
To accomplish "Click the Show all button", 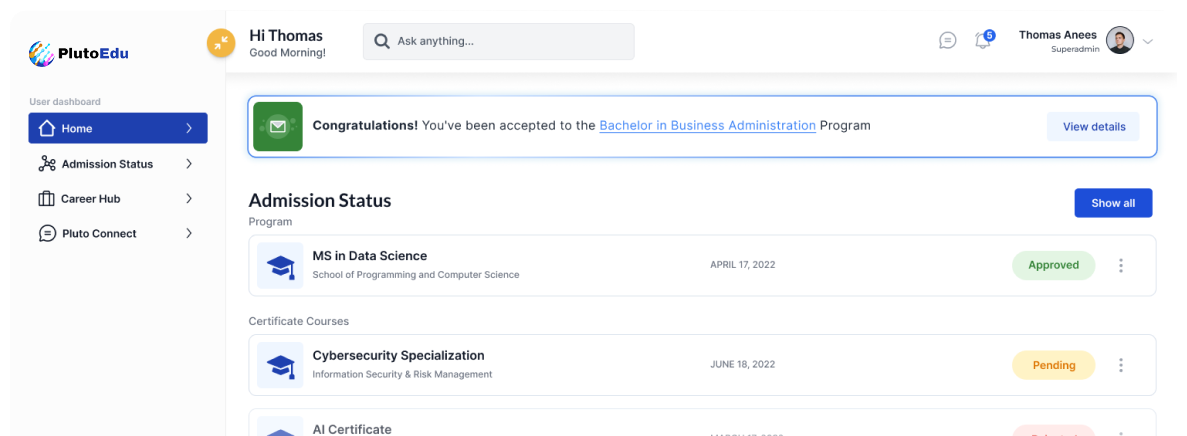I will 1113,203.
